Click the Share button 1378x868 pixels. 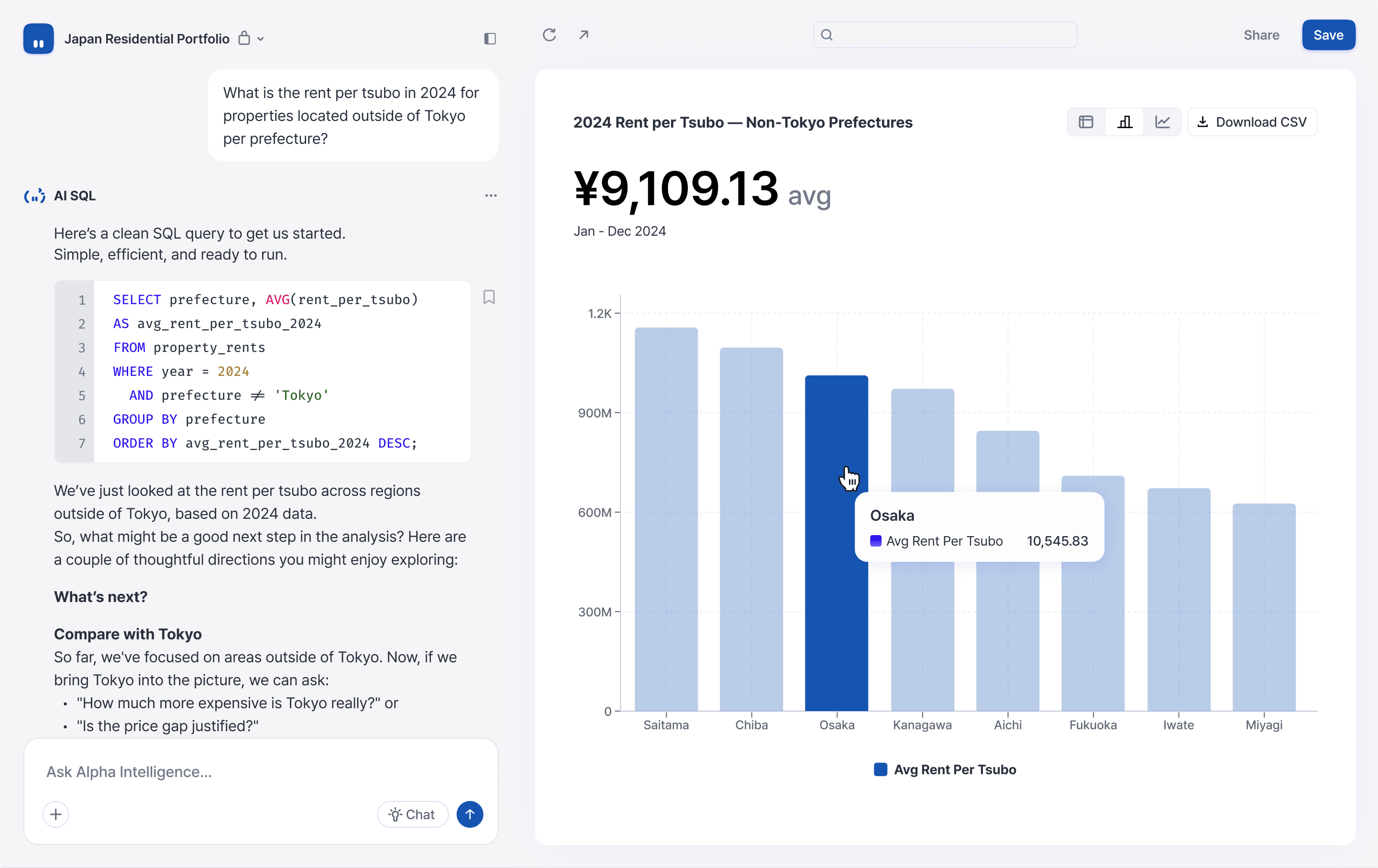(x=1261, y=35)
